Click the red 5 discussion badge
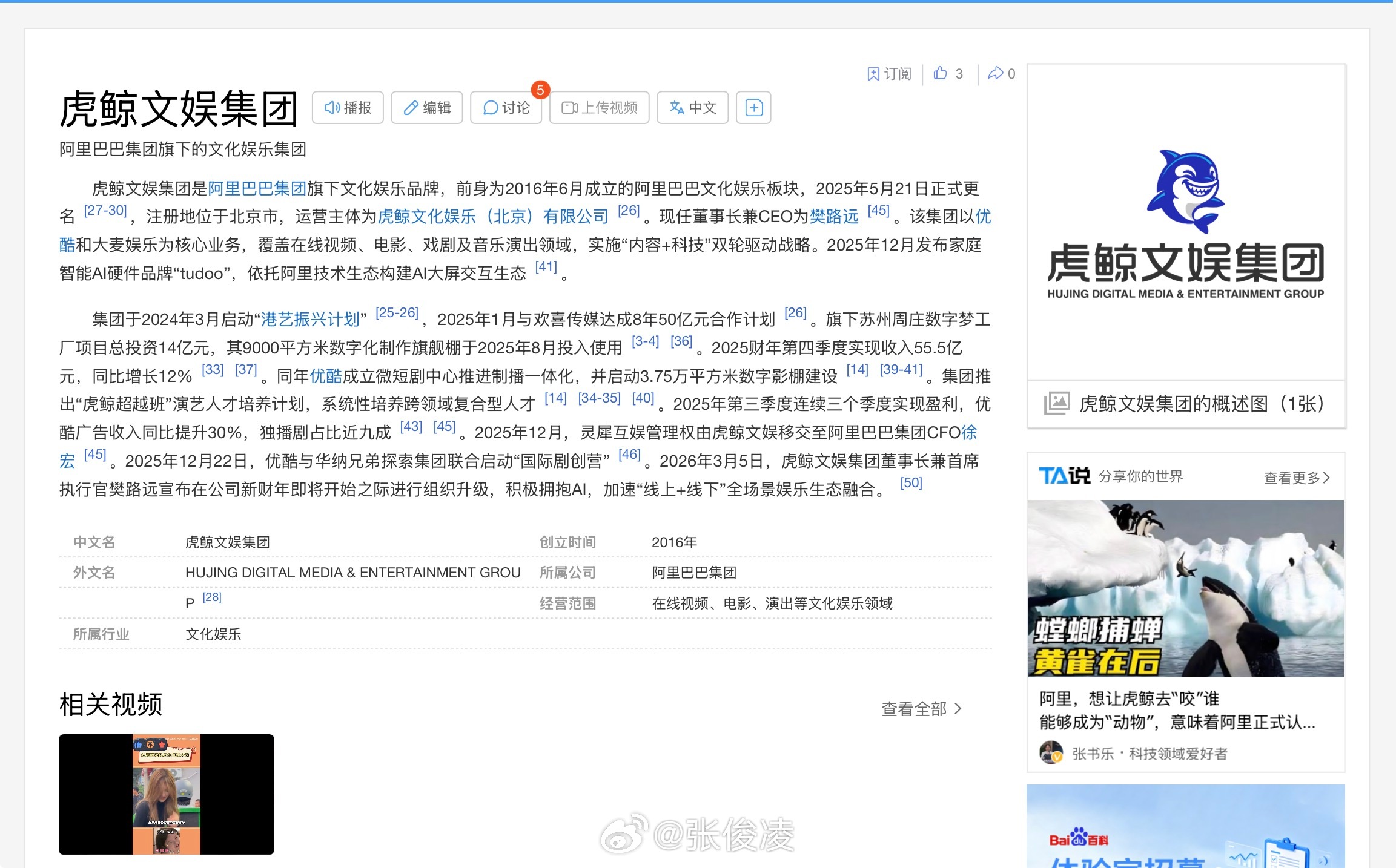1396x868 pixels. pos(540,90)
